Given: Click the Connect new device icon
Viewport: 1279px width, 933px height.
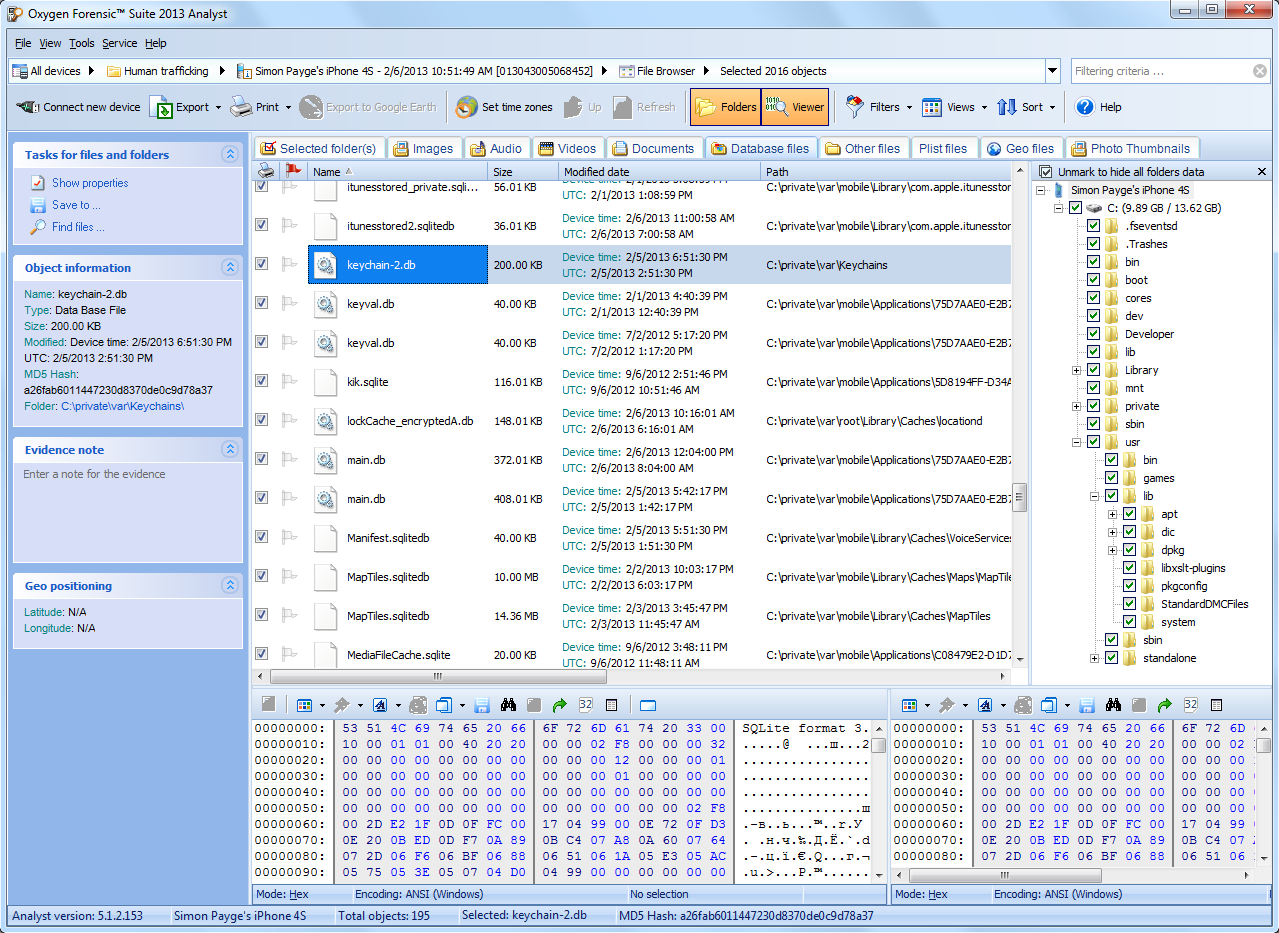Looking at the screenshot, I should [28, 107].
